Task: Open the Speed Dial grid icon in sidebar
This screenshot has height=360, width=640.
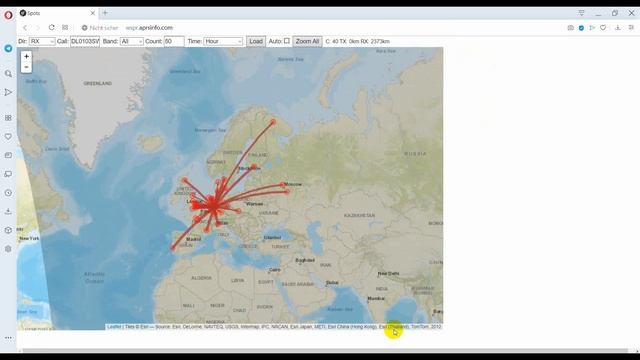Action: coord(8,118)
